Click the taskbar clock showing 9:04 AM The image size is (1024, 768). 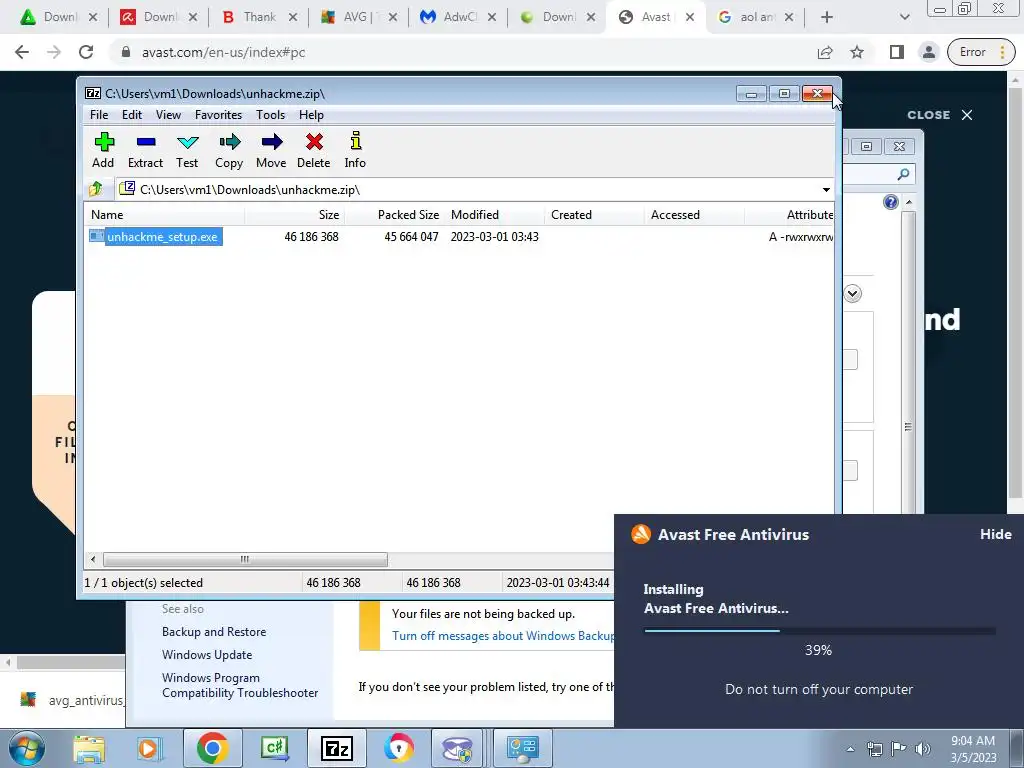[973, 748]
